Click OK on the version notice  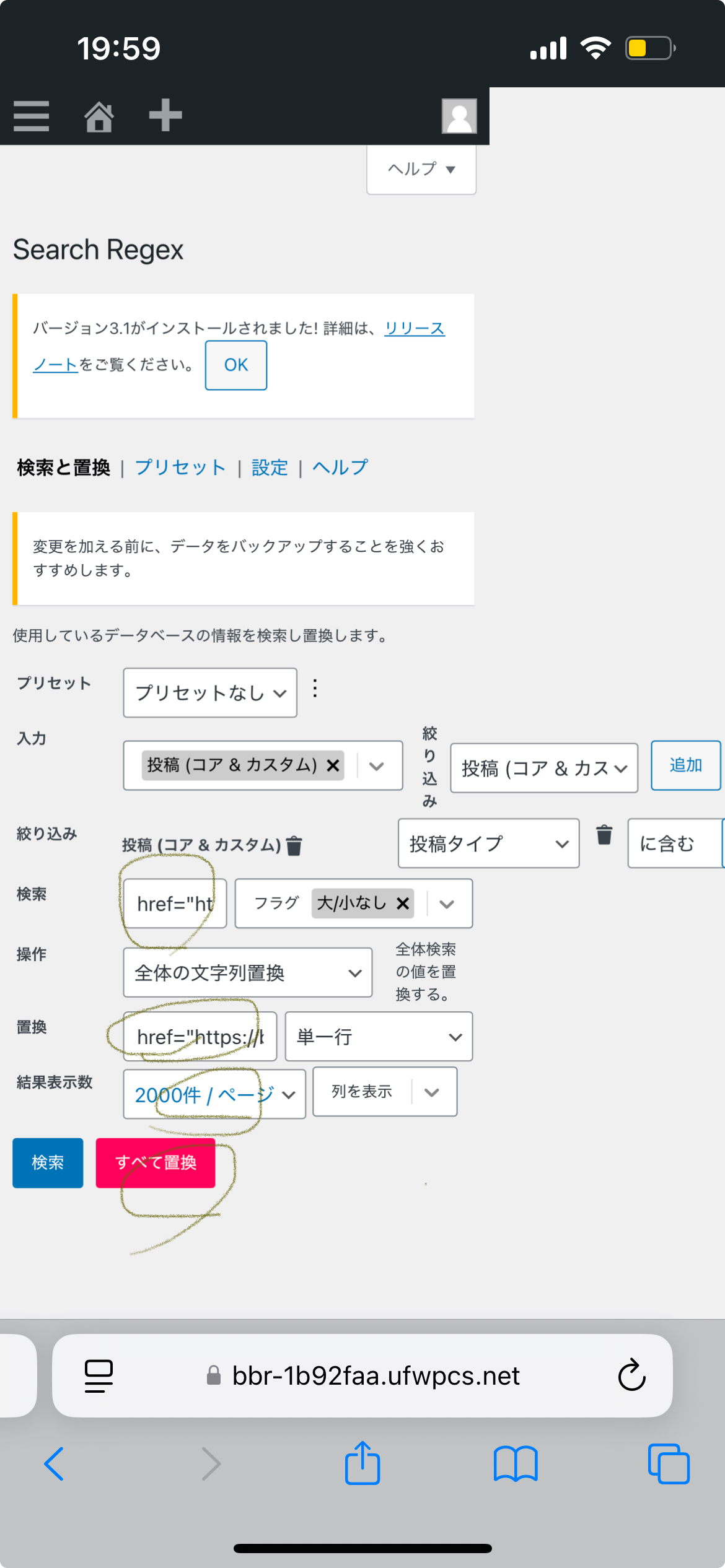point(236,365)
